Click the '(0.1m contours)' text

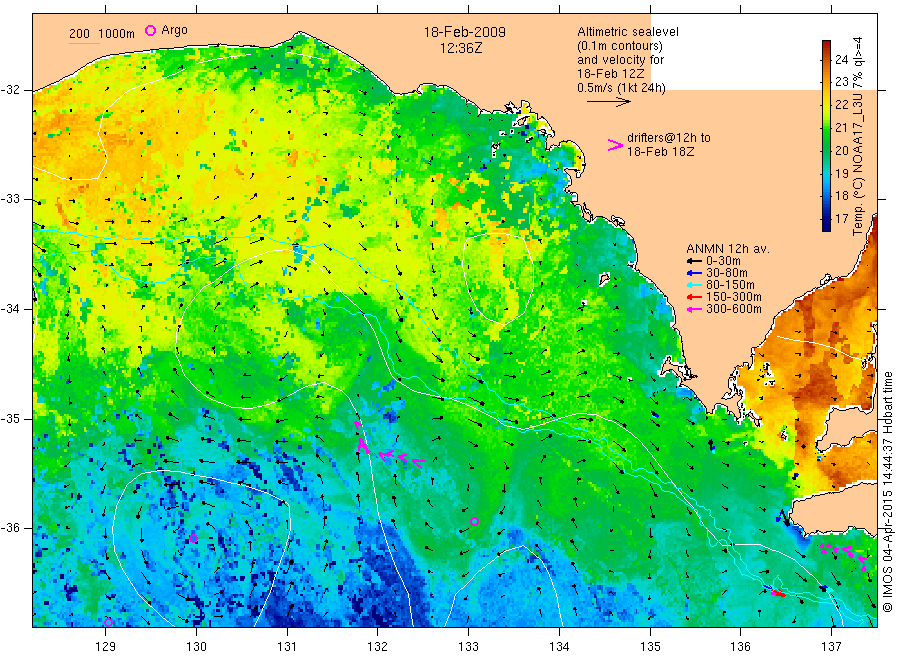619,46
